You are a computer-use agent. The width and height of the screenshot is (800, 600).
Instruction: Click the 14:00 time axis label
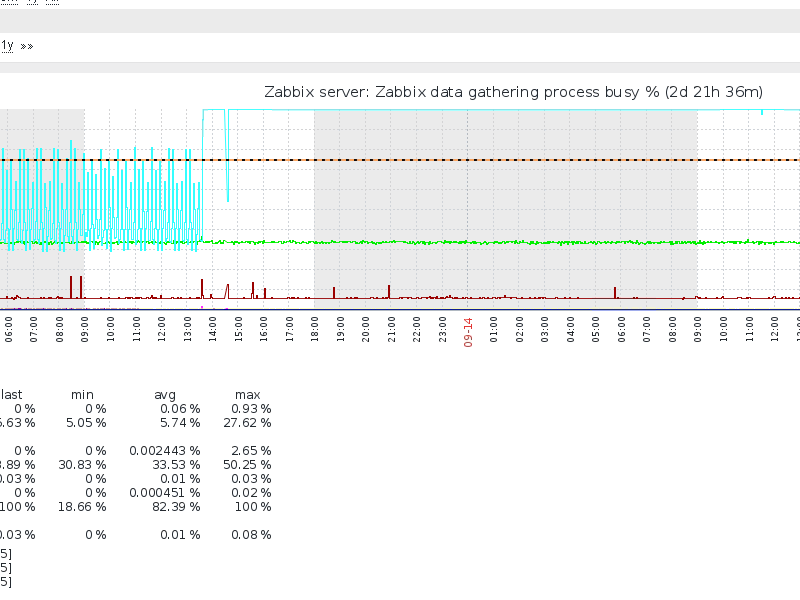pos(213,329)
